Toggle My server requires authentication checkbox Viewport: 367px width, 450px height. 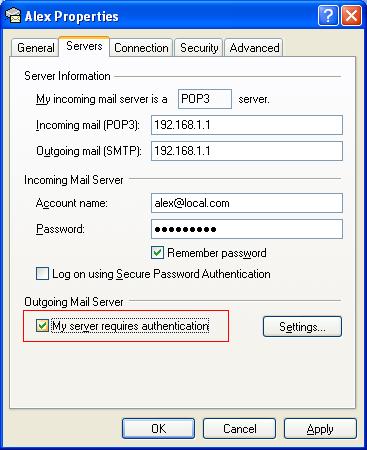tap(42, 326)
